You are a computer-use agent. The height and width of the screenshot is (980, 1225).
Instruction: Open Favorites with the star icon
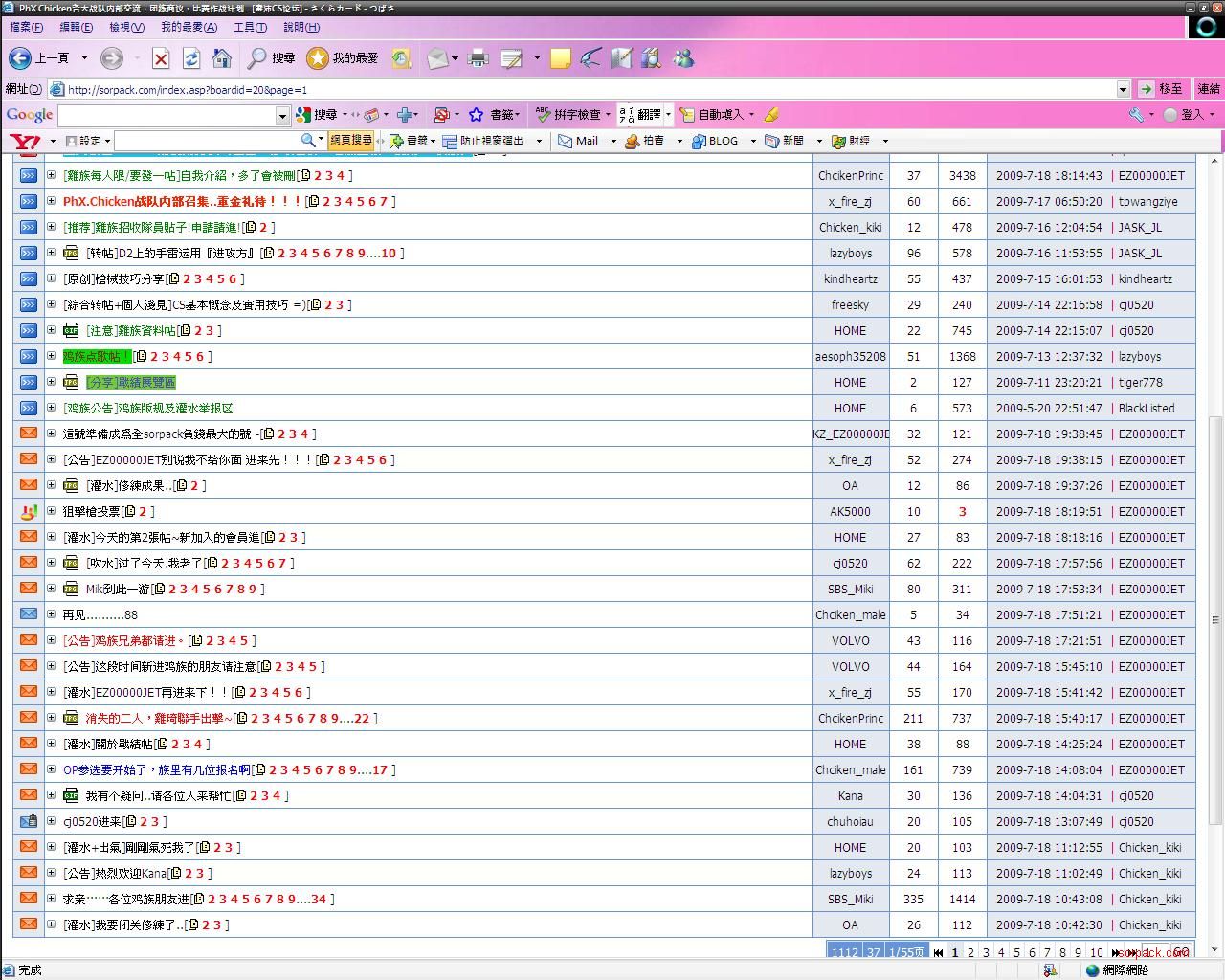(x=318, y=58)
